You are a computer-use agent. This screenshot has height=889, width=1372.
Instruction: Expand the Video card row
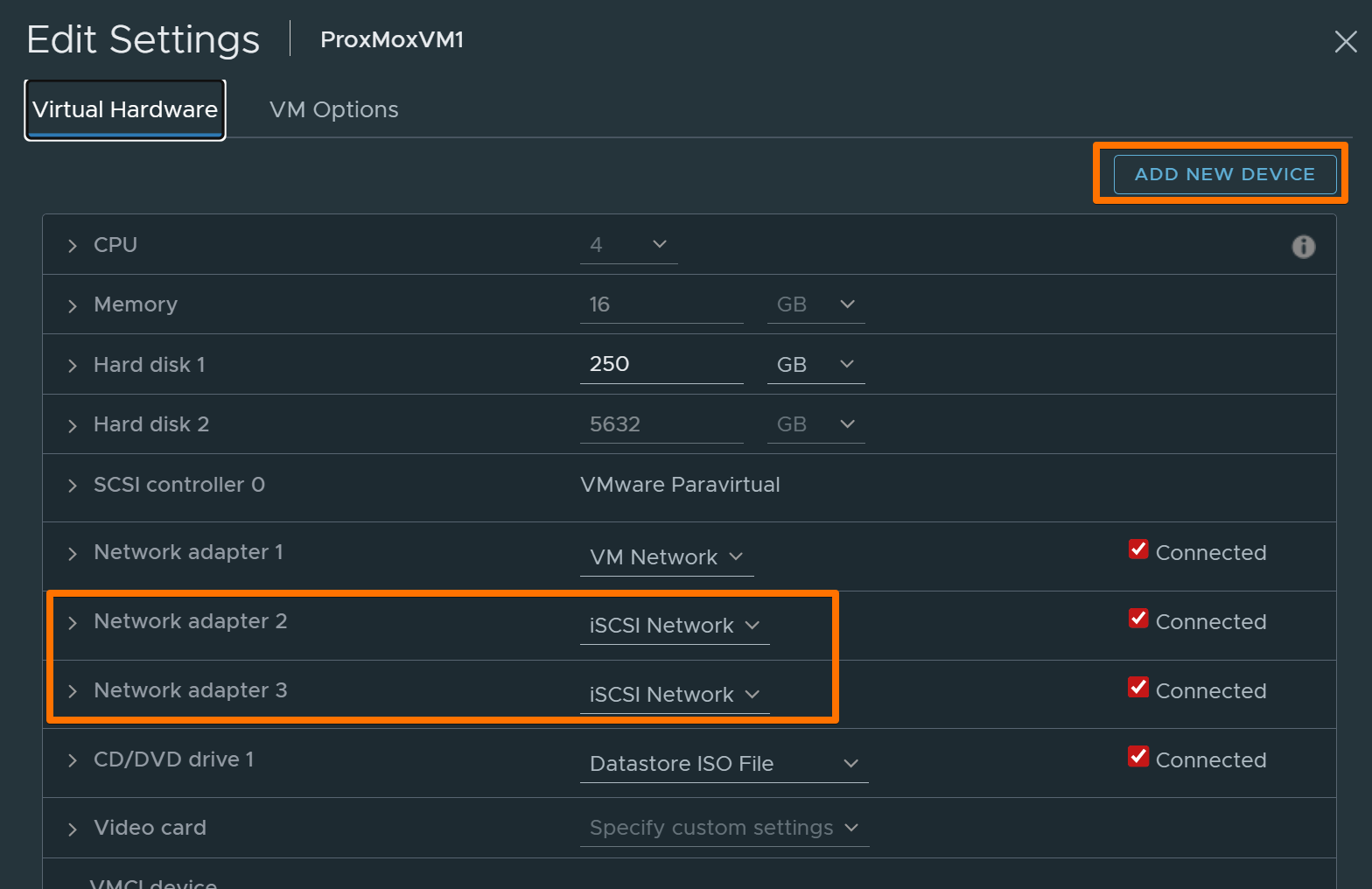[73, 829]
